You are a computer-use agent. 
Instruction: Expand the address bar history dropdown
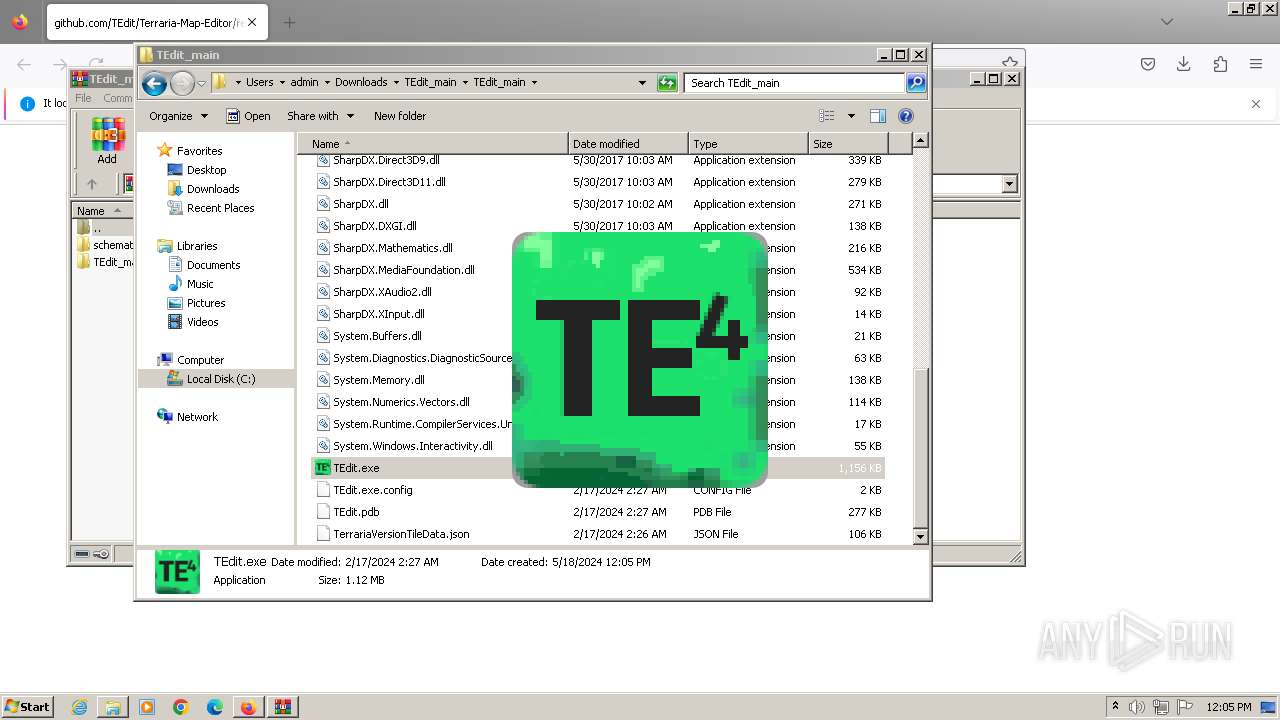[x=642, y=83]
